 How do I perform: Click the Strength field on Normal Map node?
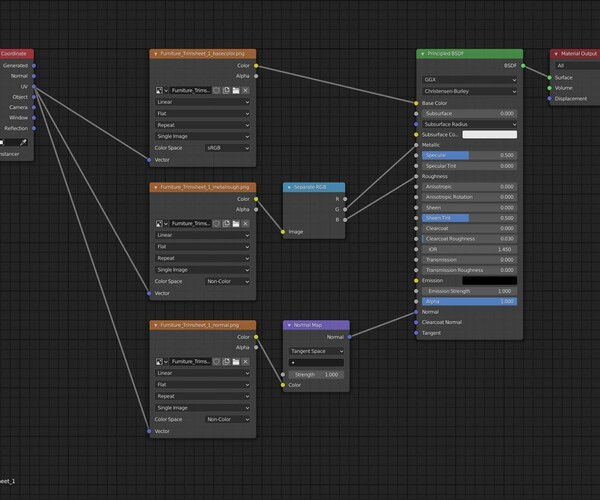(316, 375)
